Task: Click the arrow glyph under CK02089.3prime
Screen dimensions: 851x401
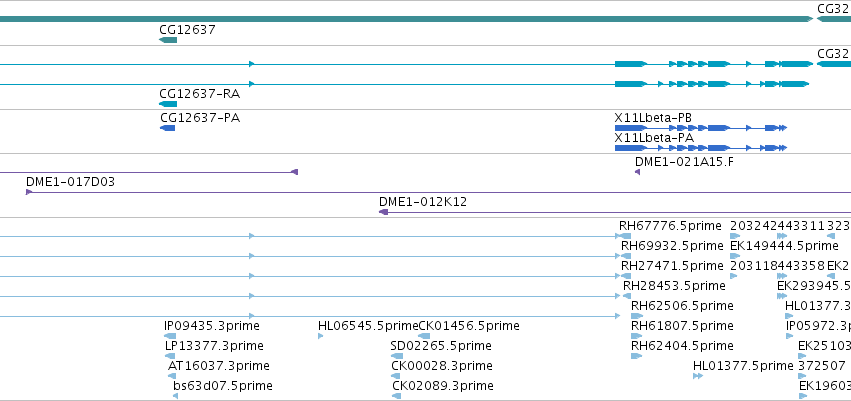Action: click(x=396, y=396)
